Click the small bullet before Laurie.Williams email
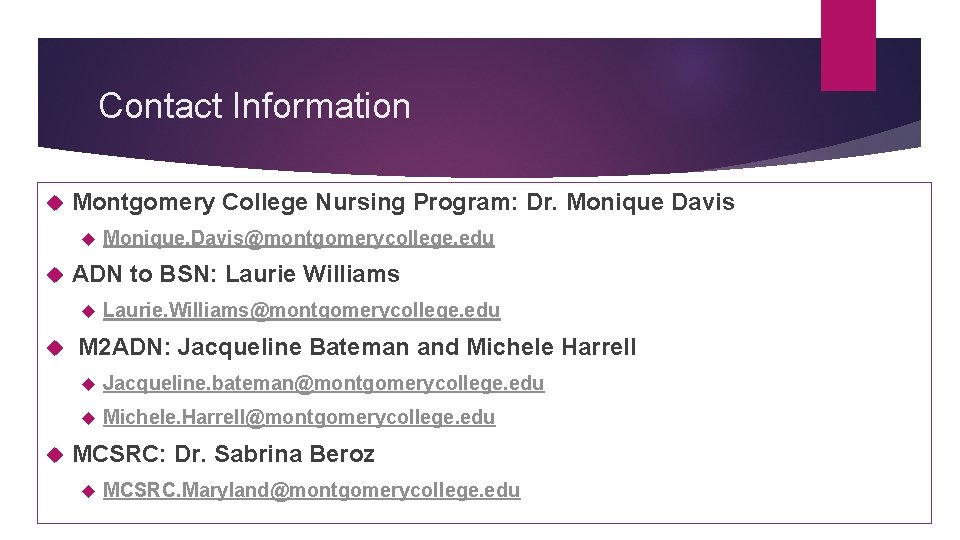Viewport: 960px width, 540px height. (88, 312)
